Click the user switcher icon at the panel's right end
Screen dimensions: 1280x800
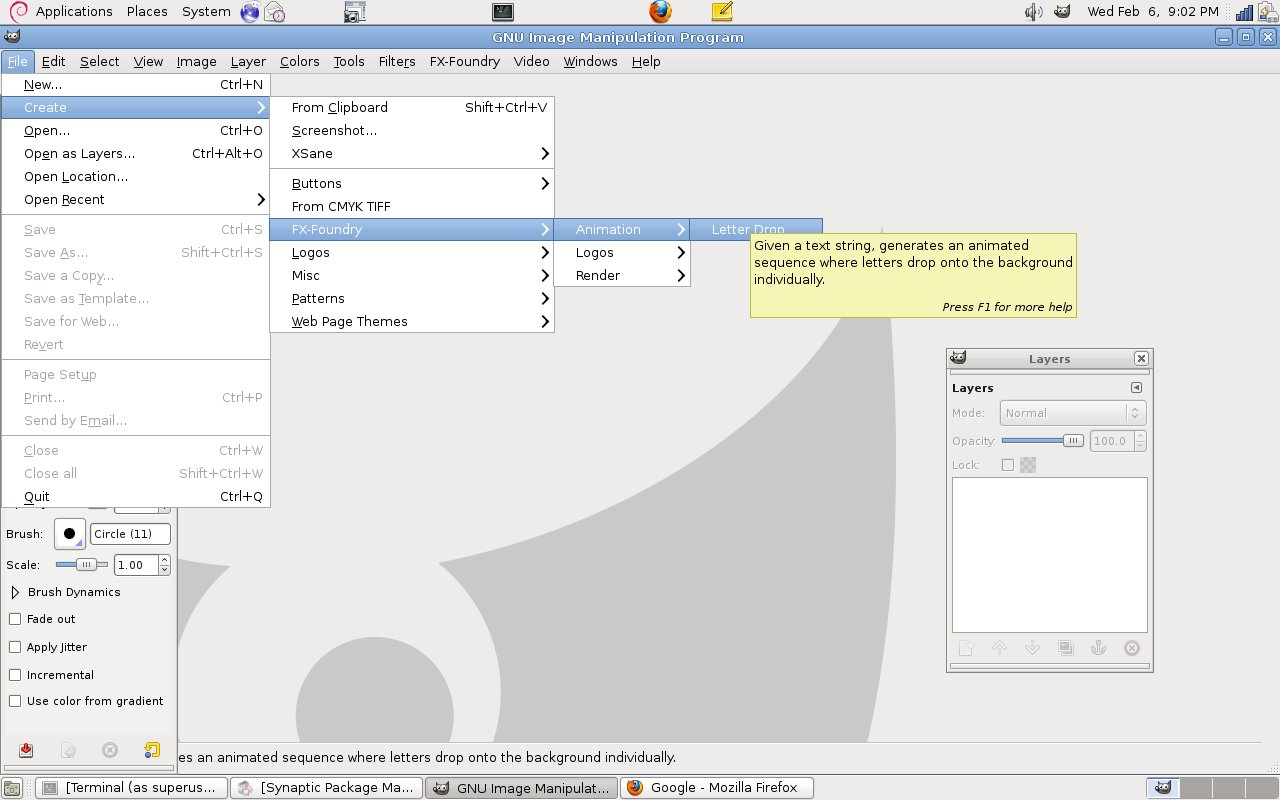click(x=1268, y=12)
